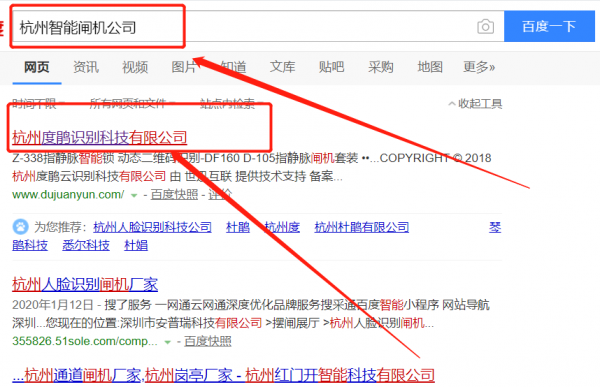The image size is (600, 387).
Task: Click the camera image search icon
Action: click(485, 27)
